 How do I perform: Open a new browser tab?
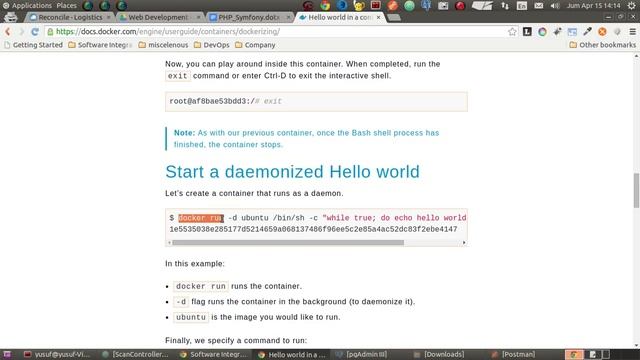394,18
